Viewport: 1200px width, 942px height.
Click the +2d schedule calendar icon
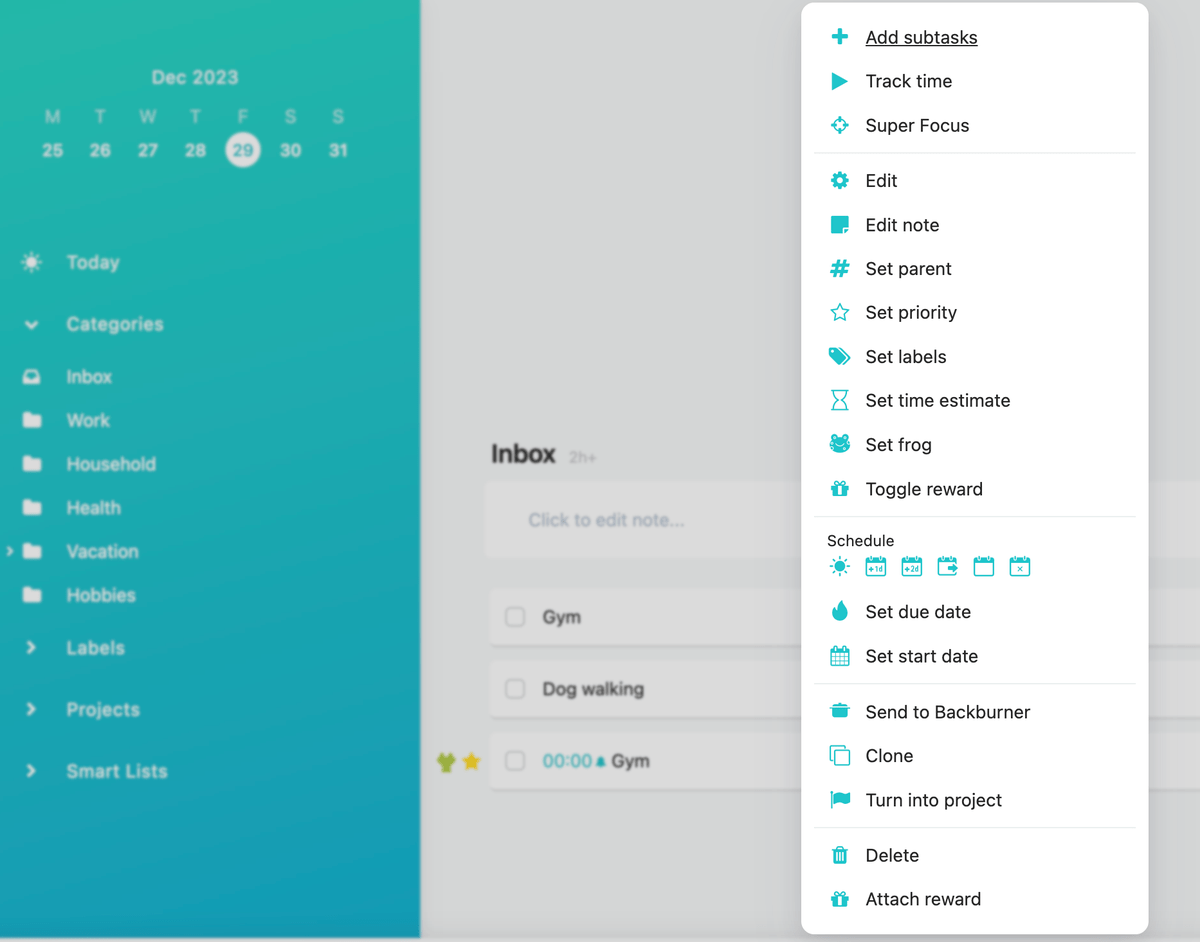click(x=912, y=567)
